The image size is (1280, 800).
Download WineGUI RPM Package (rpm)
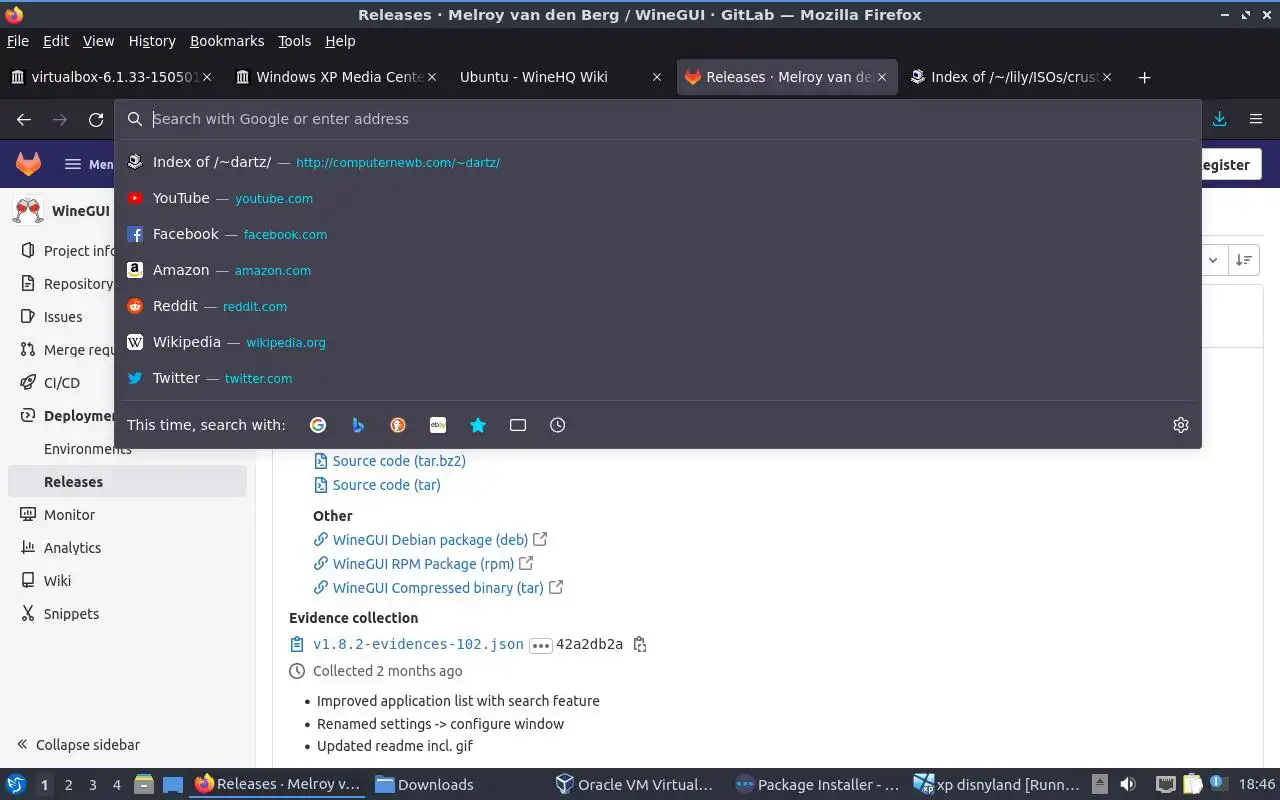tap(423, 564)
